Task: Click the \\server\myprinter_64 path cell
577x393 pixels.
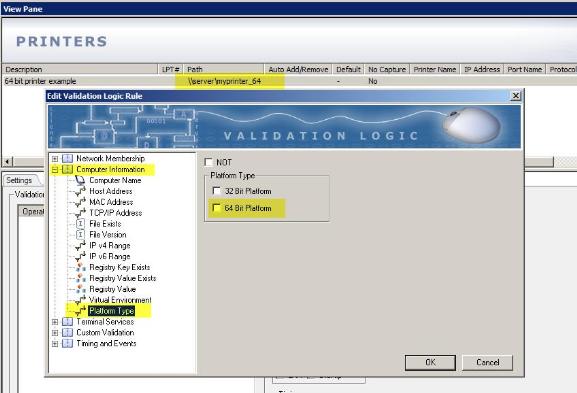Action: (x=224, y=81)
